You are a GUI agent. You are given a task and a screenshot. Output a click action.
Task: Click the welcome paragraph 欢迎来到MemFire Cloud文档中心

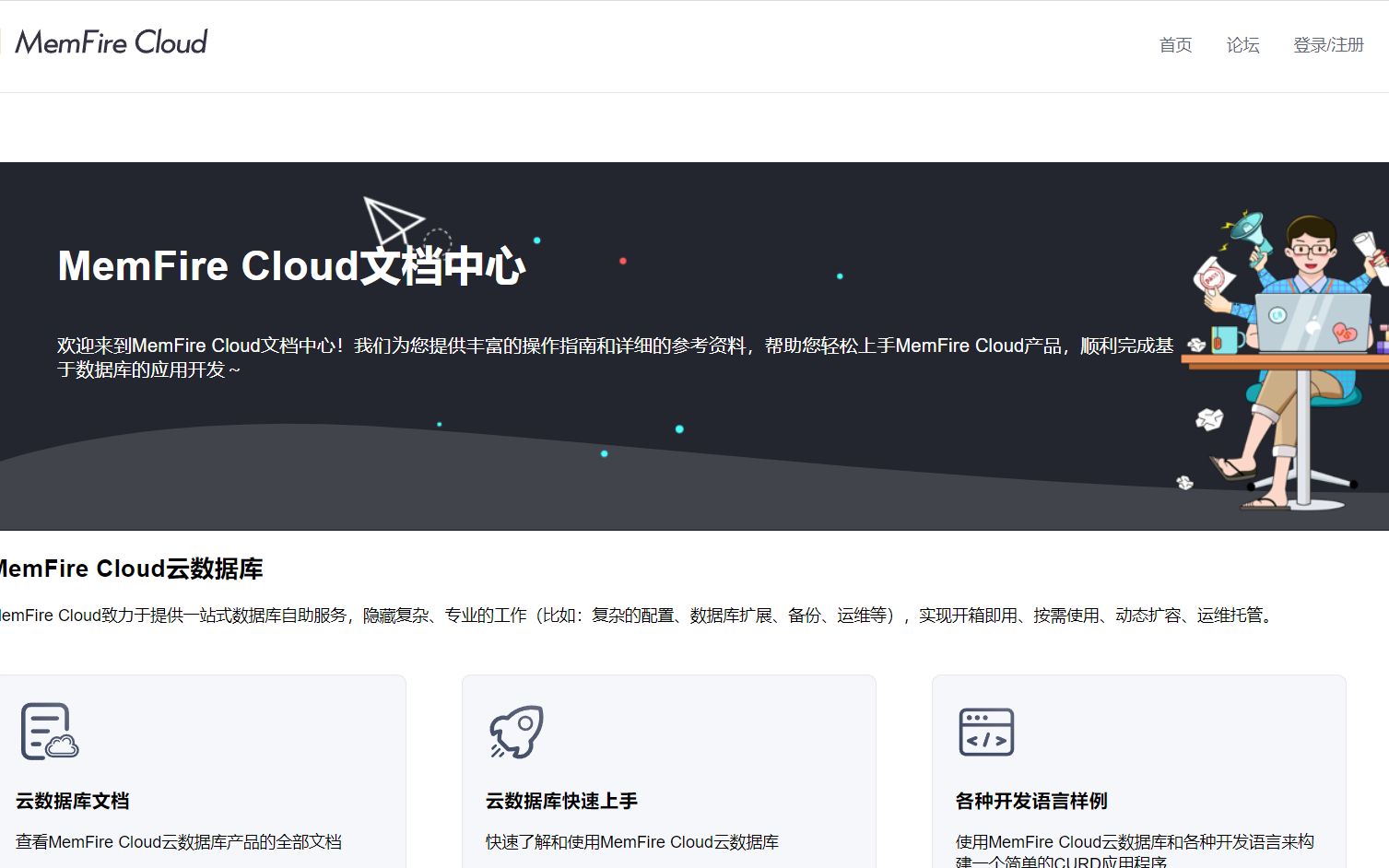click(x=615, y=358)
